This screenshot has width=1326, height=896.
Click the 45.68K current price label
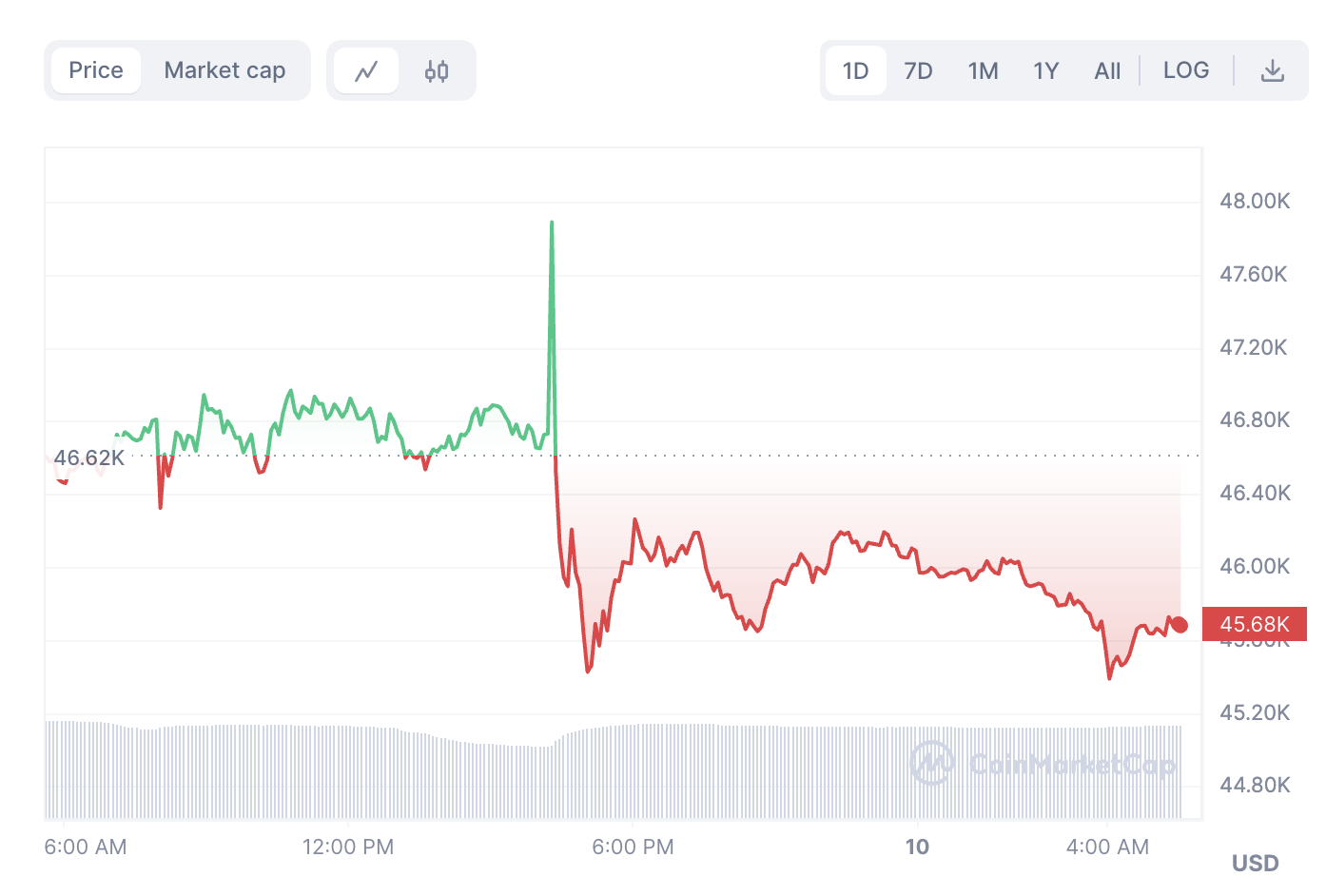tap(1254, 624)
